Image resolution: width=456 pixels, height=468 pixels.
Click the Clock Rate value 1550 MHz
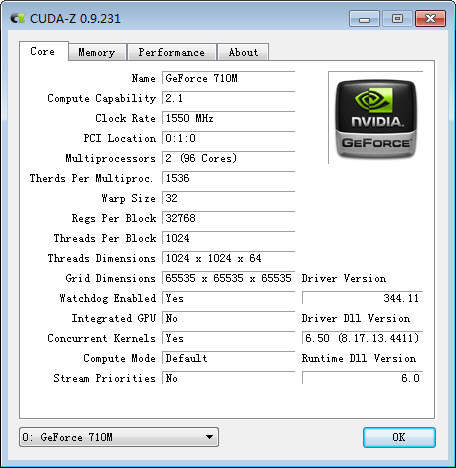[x=229, y=118]
